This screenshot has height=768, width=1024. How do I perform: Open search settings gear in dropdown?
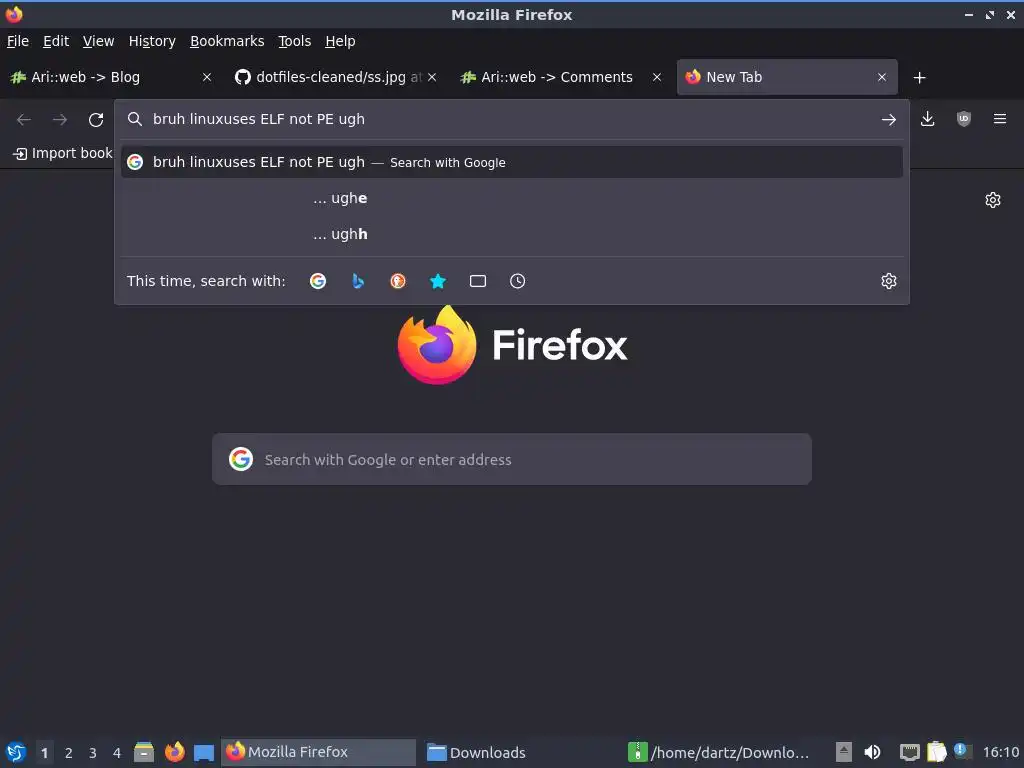click(x=889, y=281)
